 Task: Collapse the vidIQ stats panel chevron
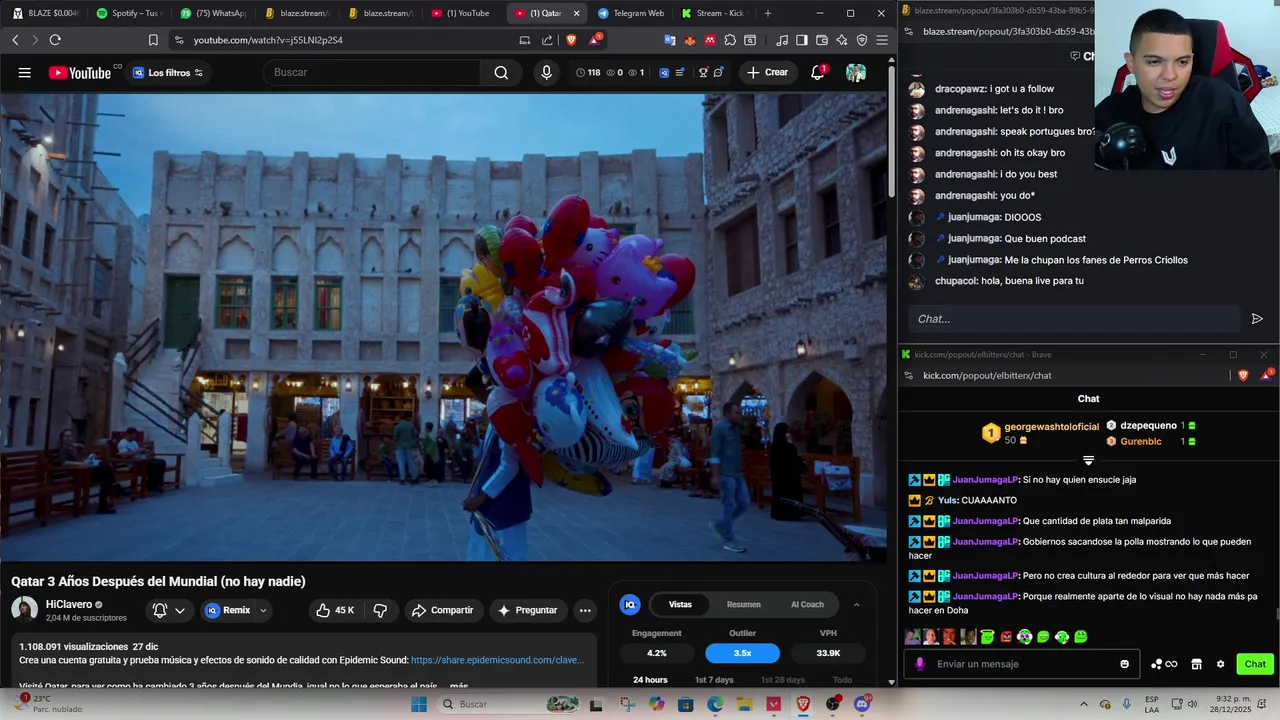(856, 604)
